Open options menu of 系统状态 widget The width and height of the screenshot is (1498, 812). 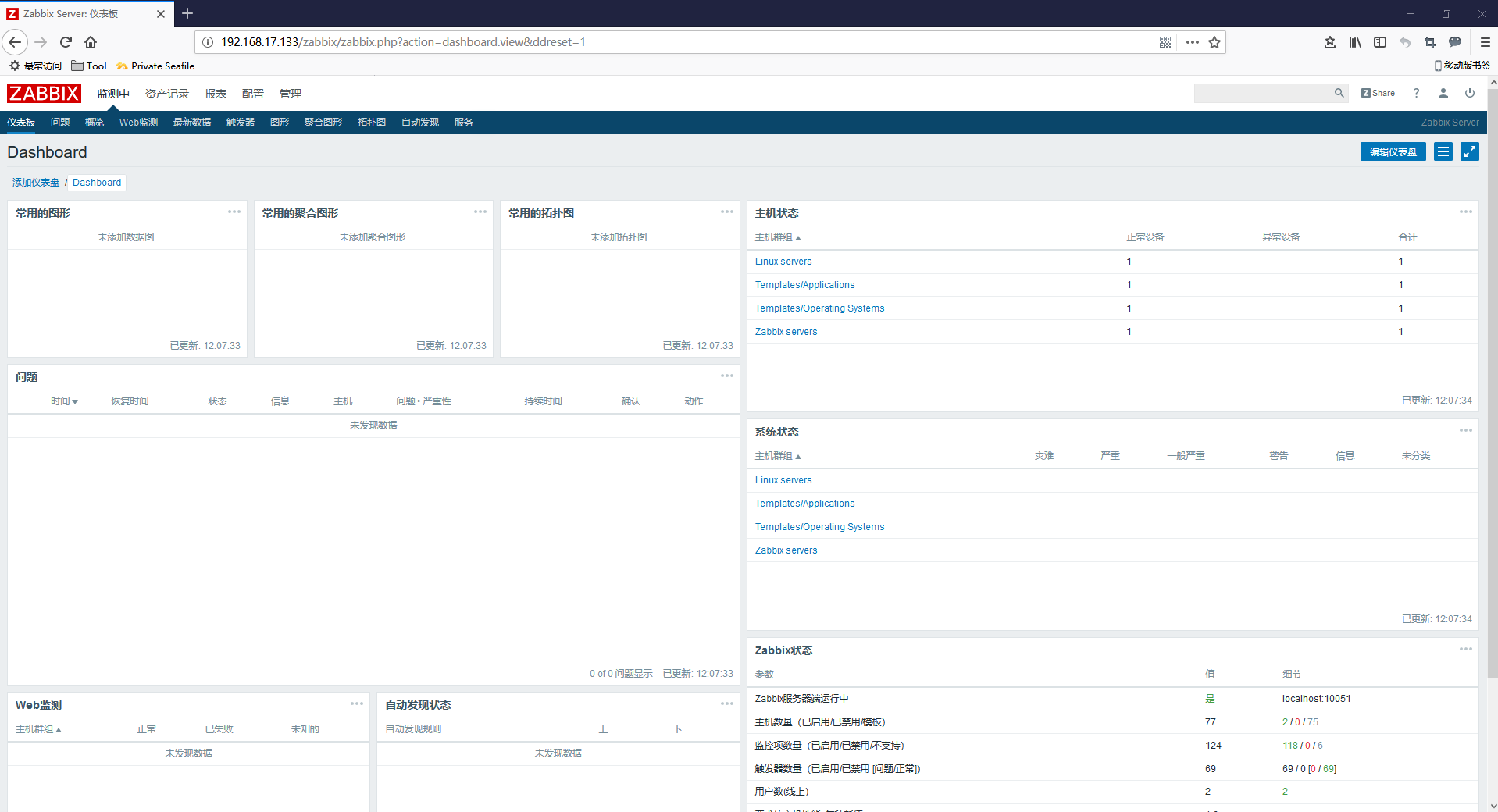(1466, 430)
